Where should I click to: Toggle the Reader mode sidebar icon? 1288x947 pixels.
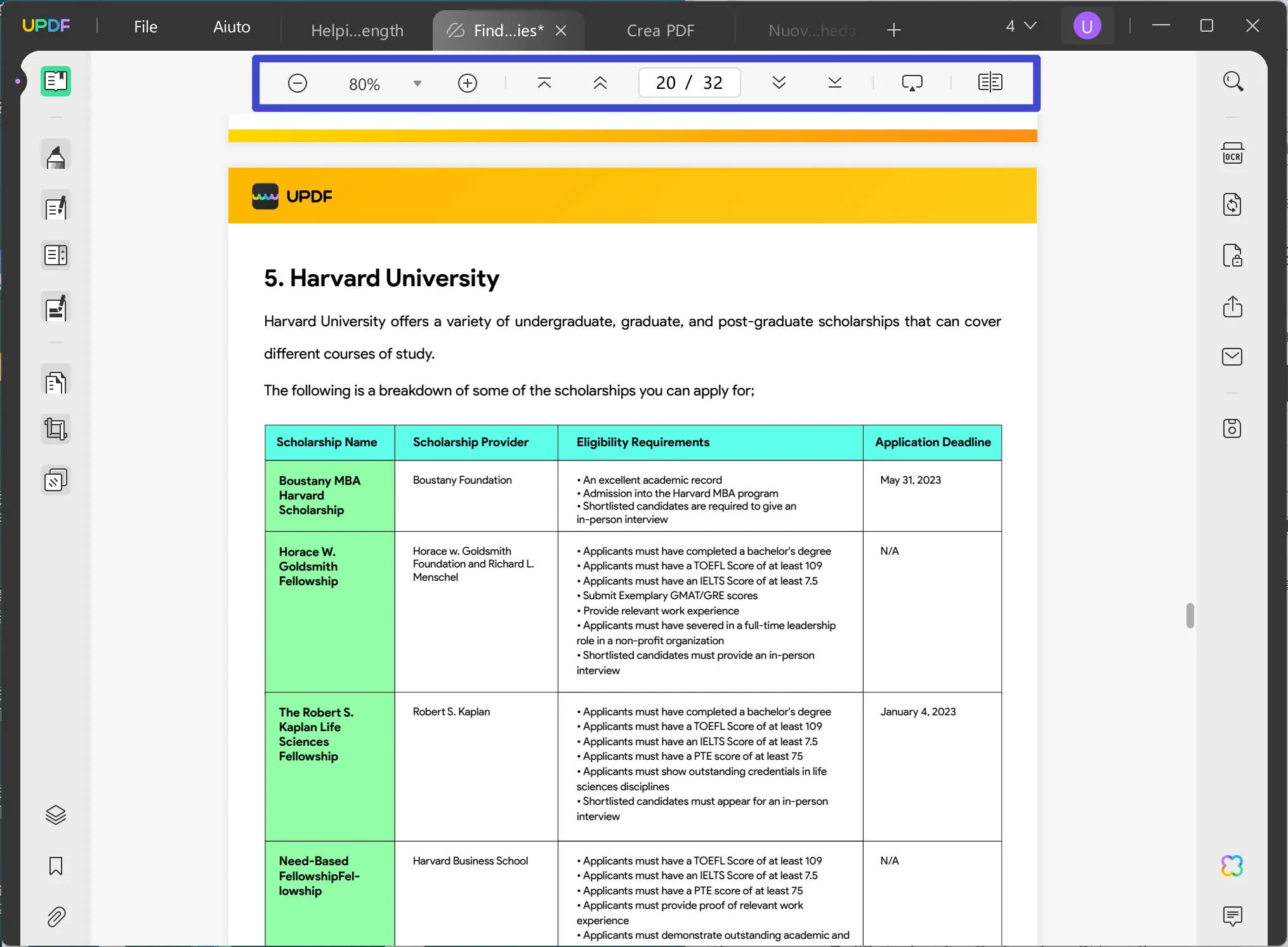coord(56,81)
